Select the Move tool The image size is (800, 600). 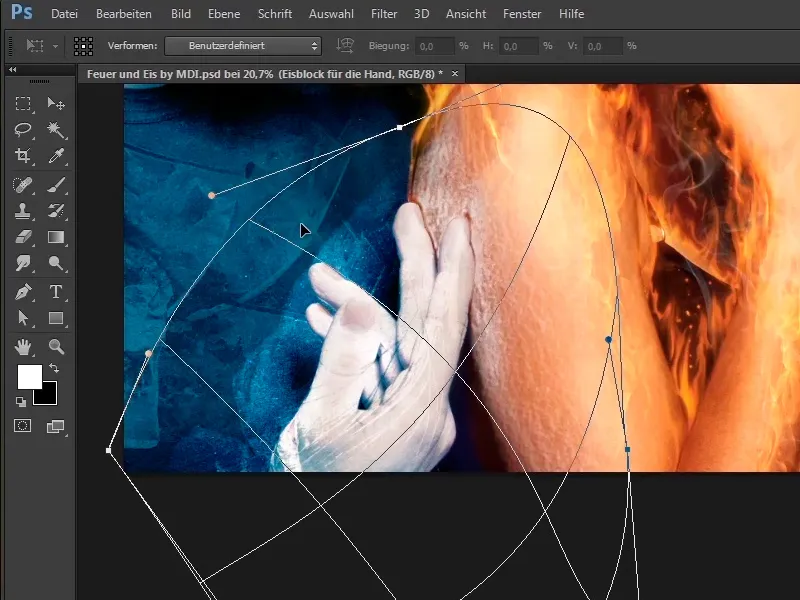(x=56, y=104)
